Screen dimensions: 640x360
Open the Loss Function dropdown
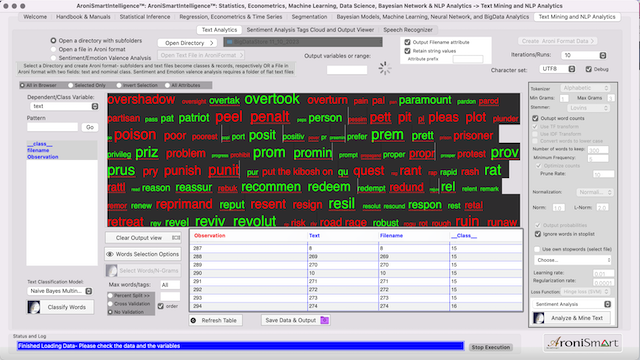pos(585,292)
